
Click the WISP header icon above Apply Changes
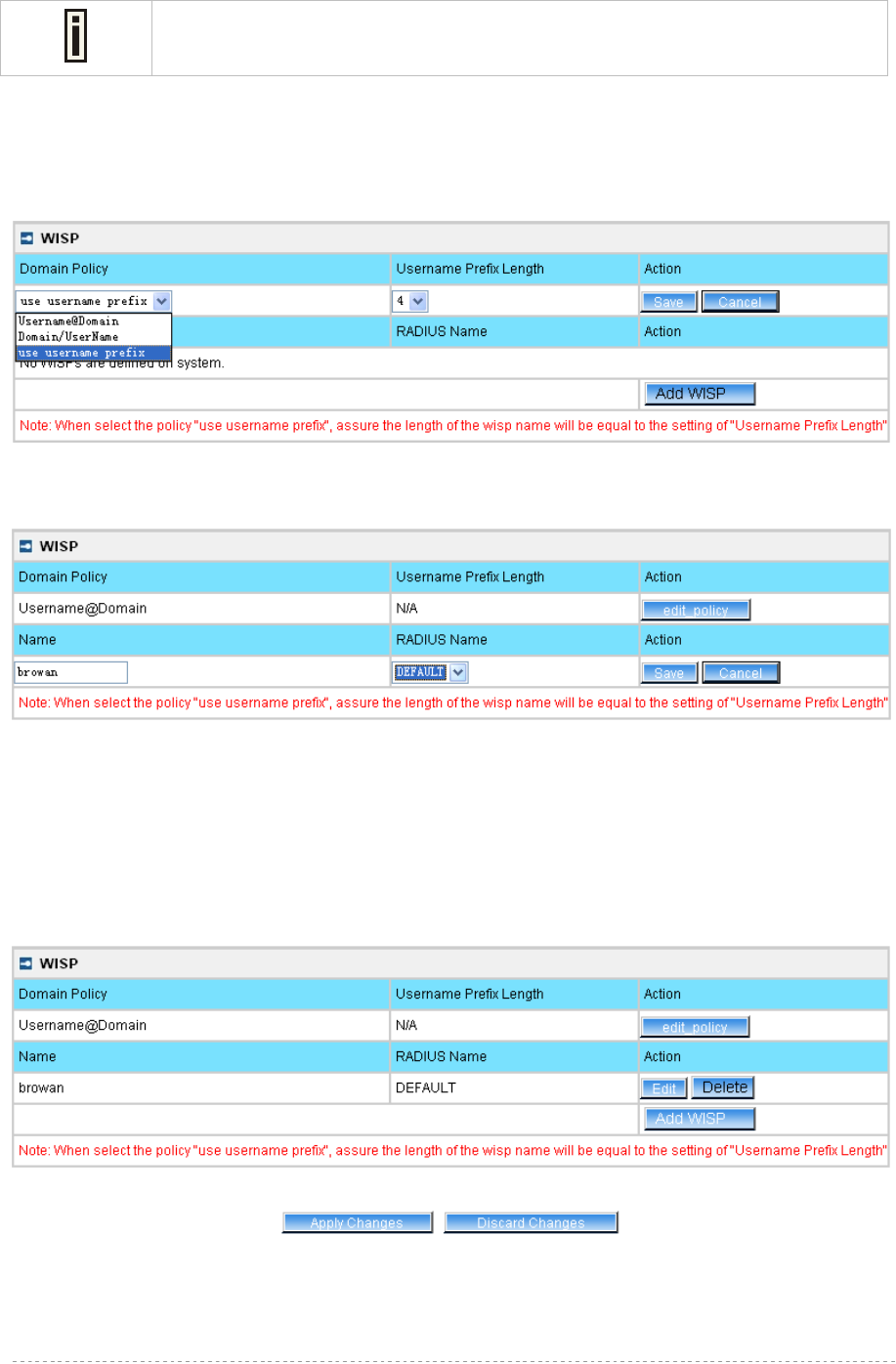26,963
